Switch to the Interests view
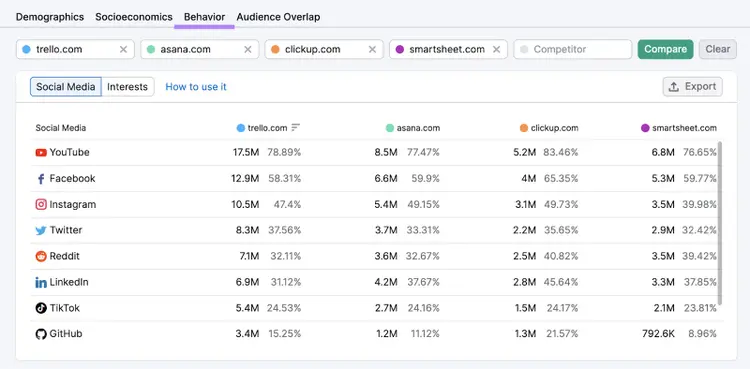 click(127, 87)
